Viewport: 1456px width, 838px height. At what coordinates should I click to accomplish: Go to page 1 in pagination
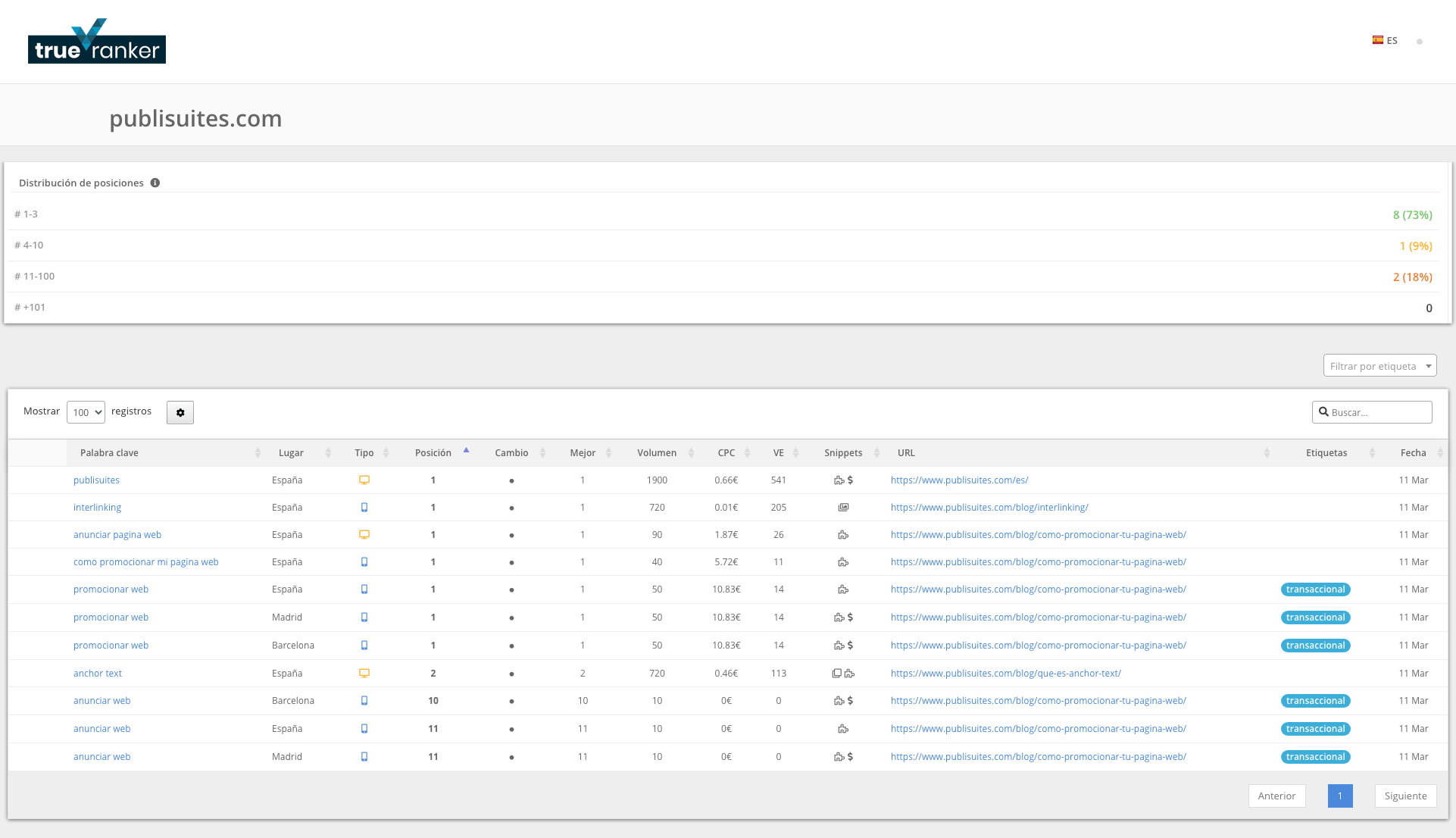point(1339,796)
